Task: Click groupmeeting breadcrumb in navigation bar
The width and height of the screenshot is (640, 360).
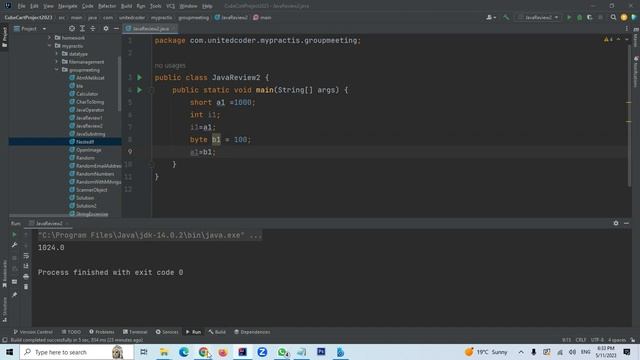Action: [193, 18]
